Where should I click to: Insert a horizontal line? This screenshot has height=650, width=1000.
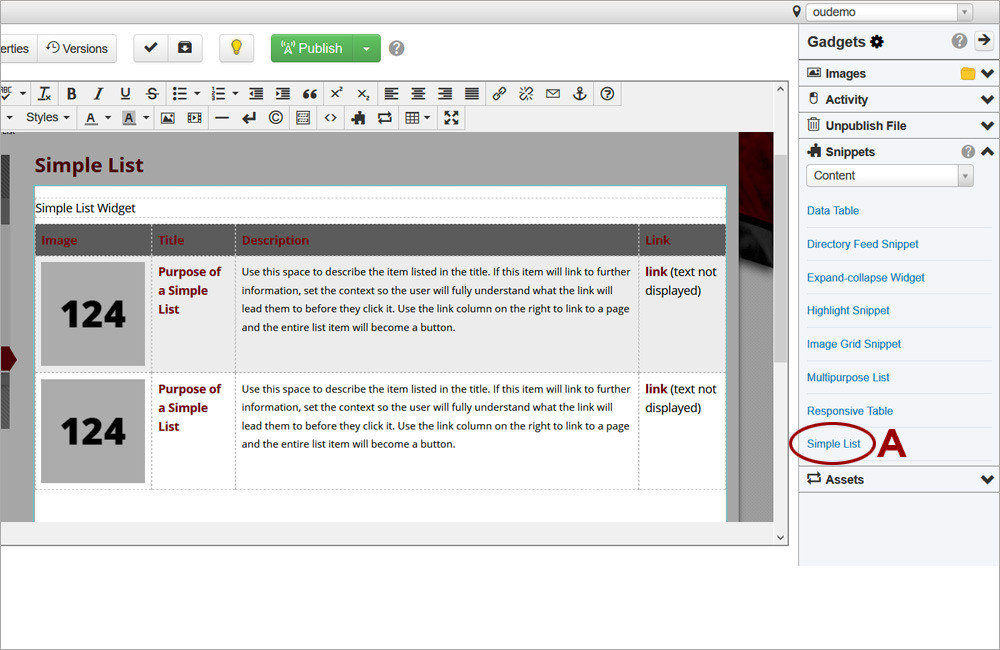point(222,118)
